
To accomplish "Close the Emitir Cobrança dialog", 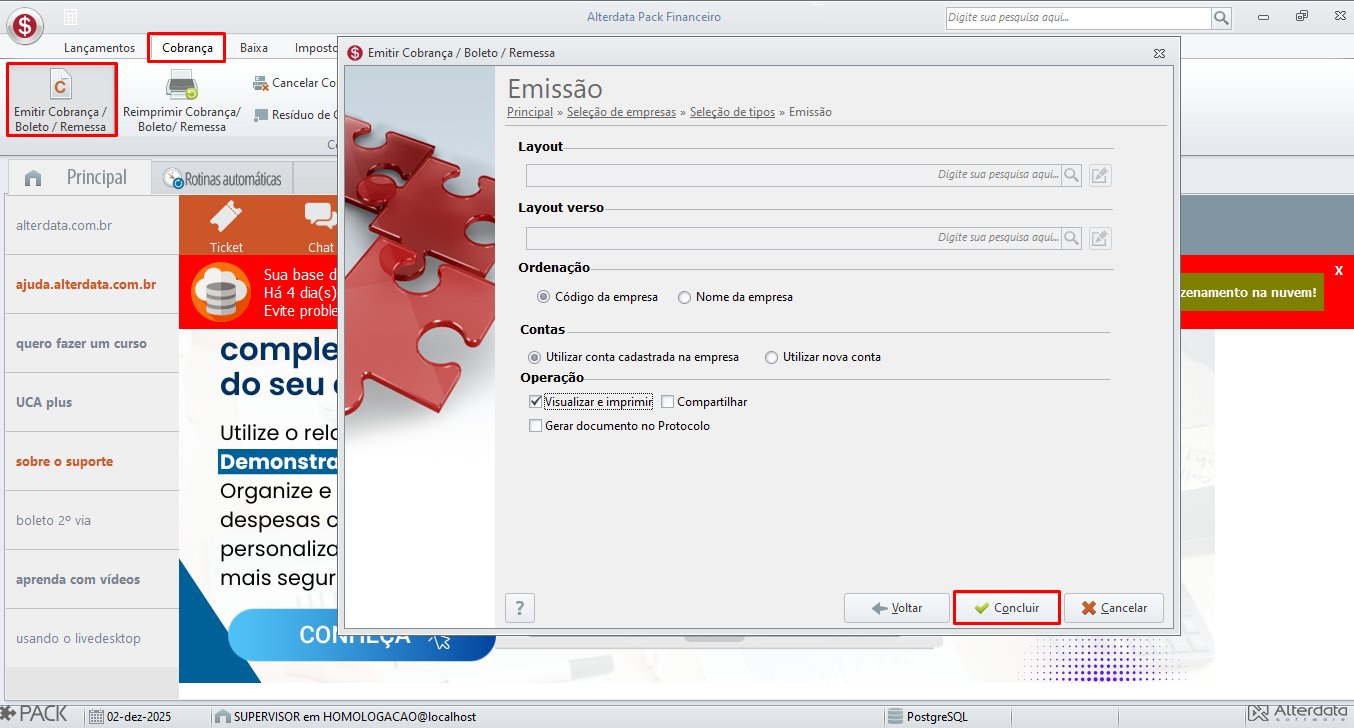I will click(1159, 53).
